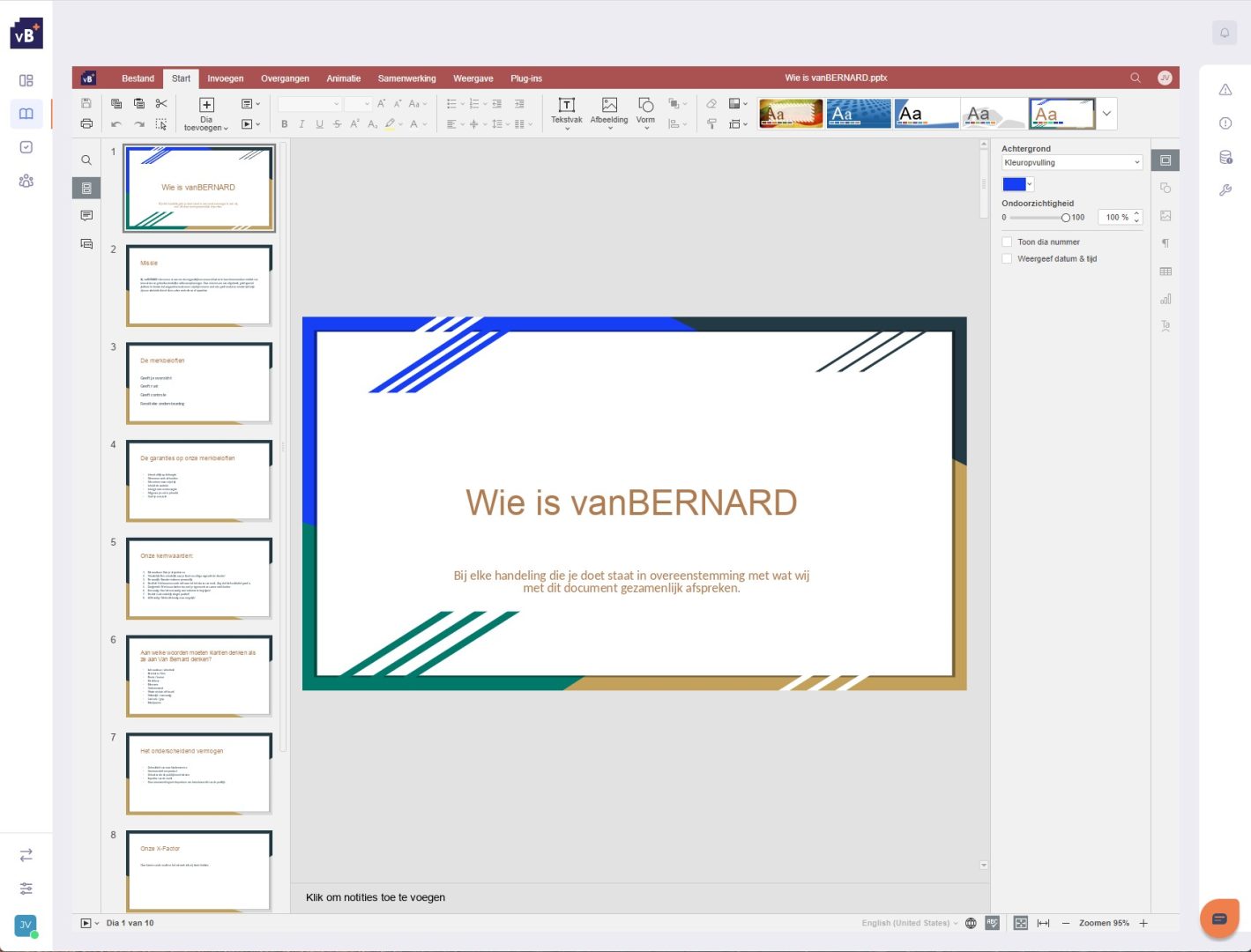
Task: Enable the 'Toon dia nummer' checkbox
Action: pos(1007,242)
